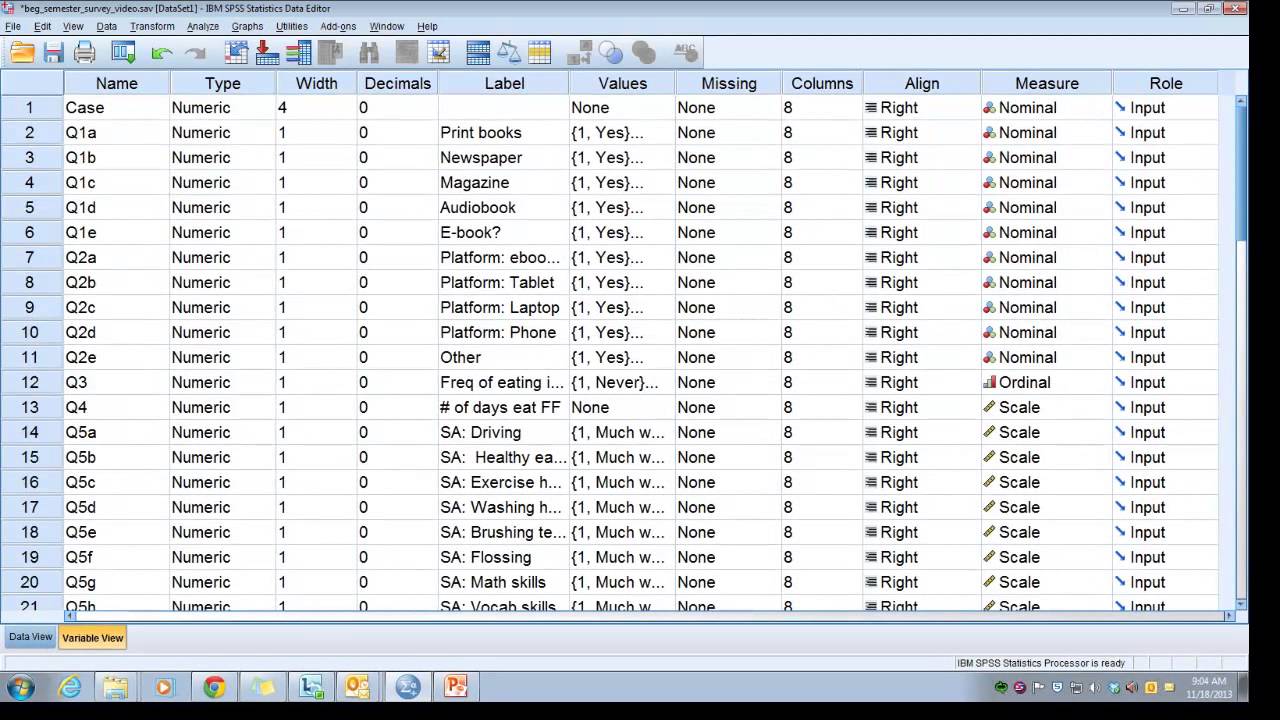
Task: Click the Scale measure cell for Q4
Action: tap(1047, 407)
